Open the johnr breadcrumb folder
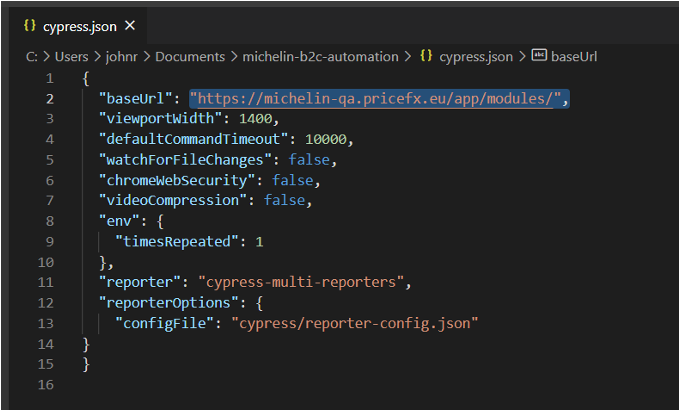 [x=121, y=57]
